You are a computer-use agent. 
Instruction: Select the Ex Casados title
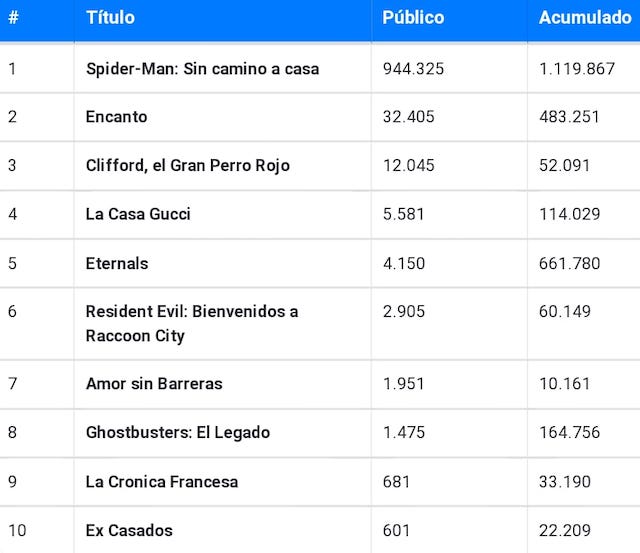click(129, 531)
